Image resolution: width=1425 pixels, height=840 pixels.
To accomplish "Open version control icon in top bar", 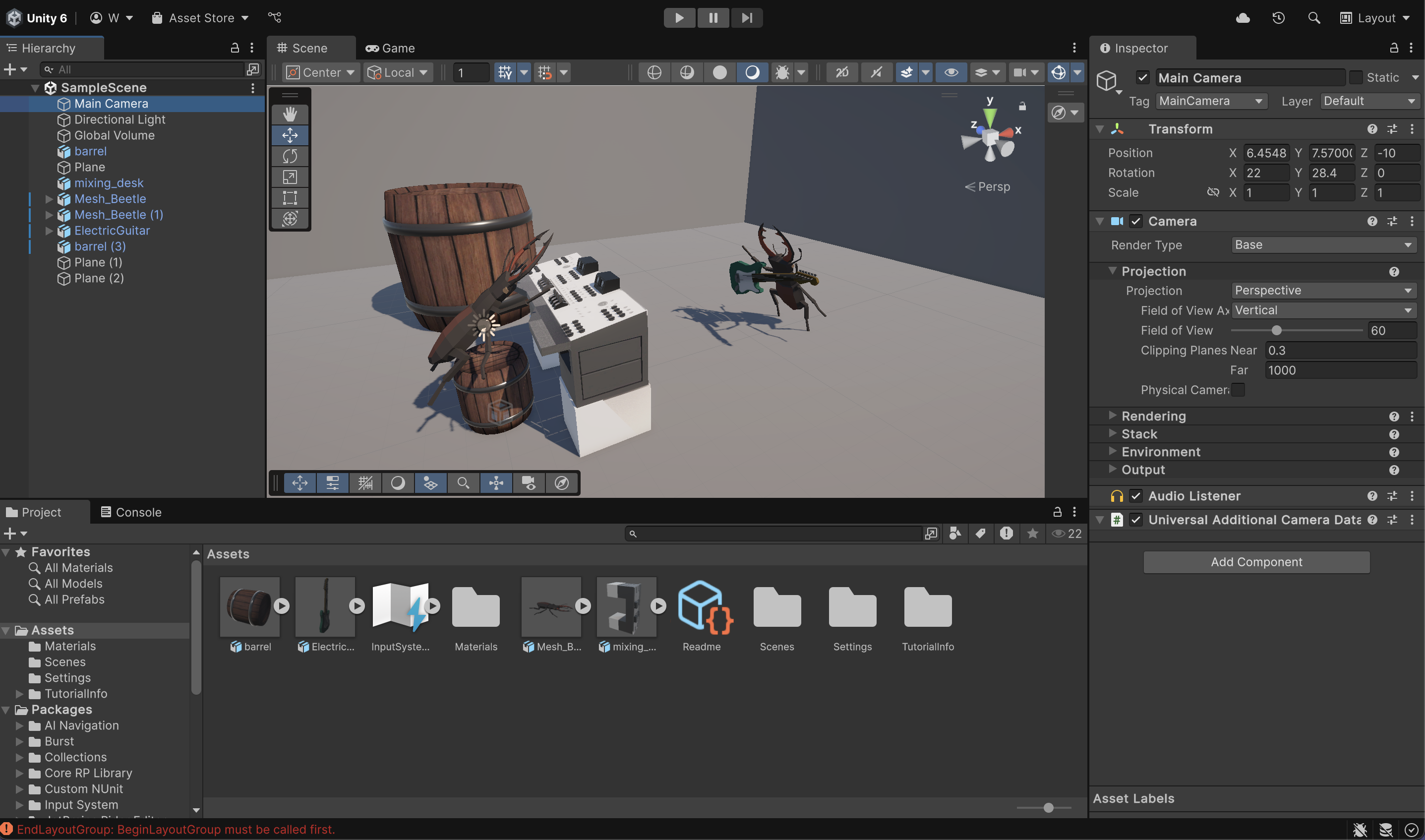I will click(275, 18).
